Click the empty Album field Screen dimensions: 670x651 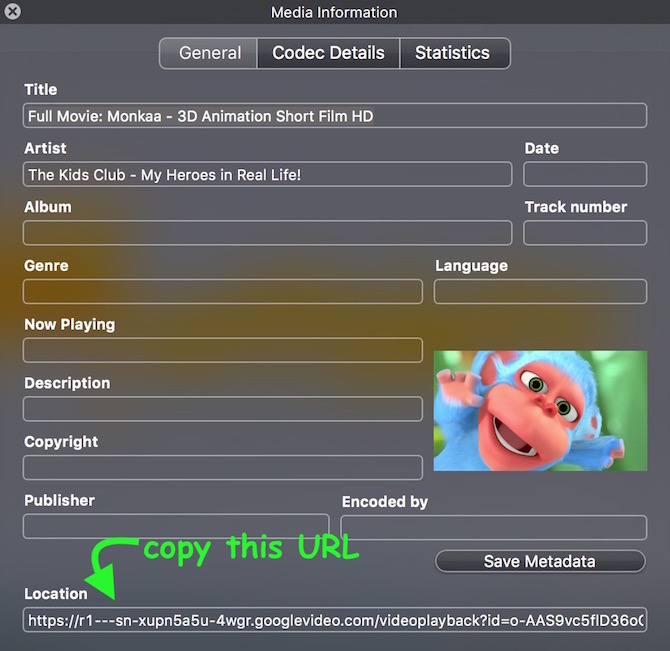click(267, 233)
